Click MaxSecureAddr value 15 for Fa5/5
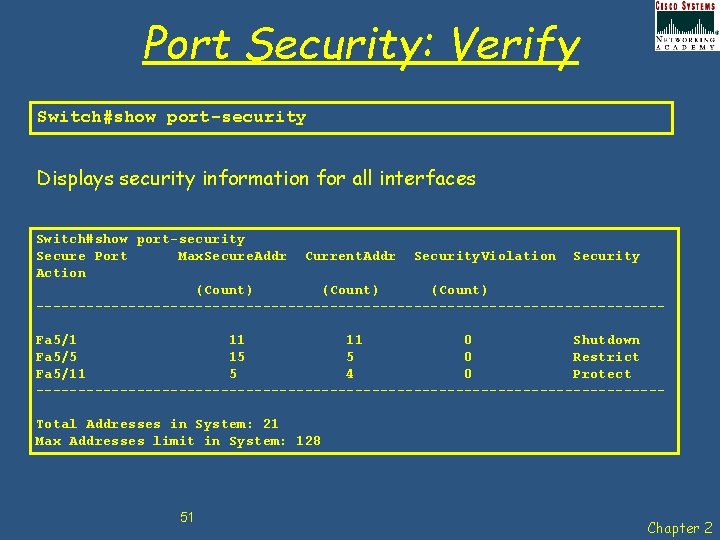 pos(237,357)
